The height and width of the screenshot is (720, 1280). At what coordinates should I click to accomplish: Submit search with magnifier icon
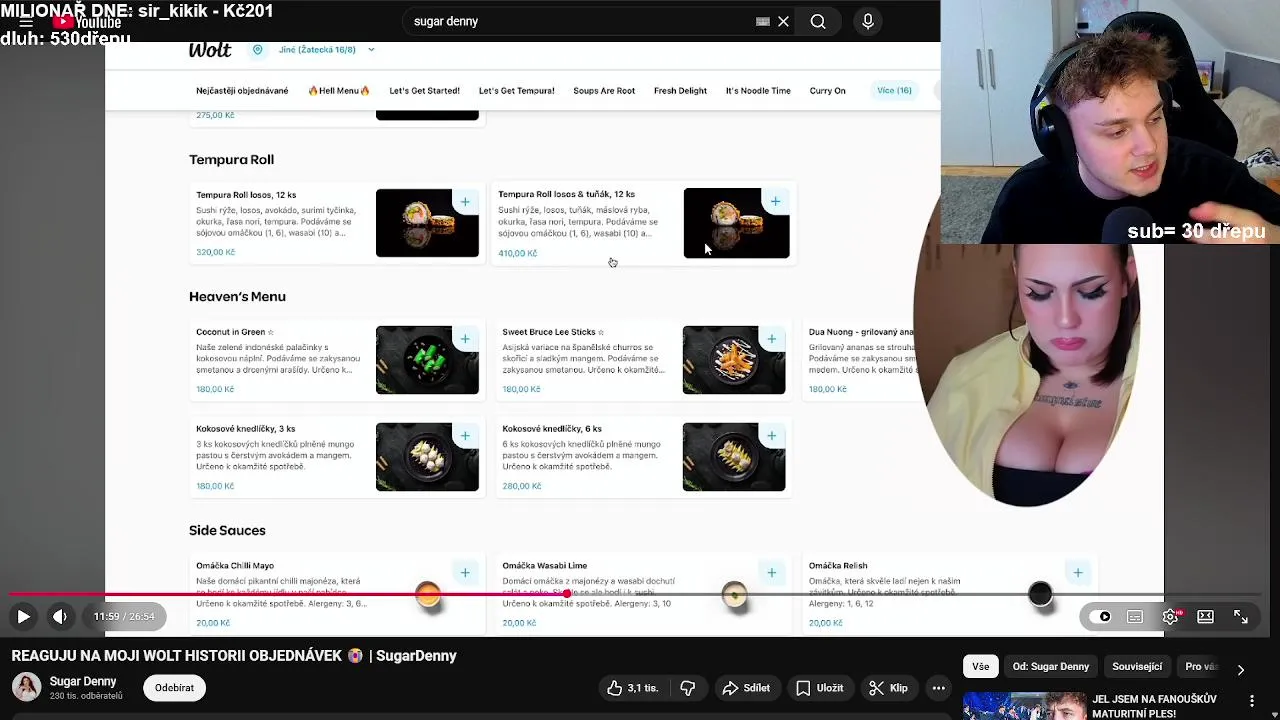(x=818, y=21)
